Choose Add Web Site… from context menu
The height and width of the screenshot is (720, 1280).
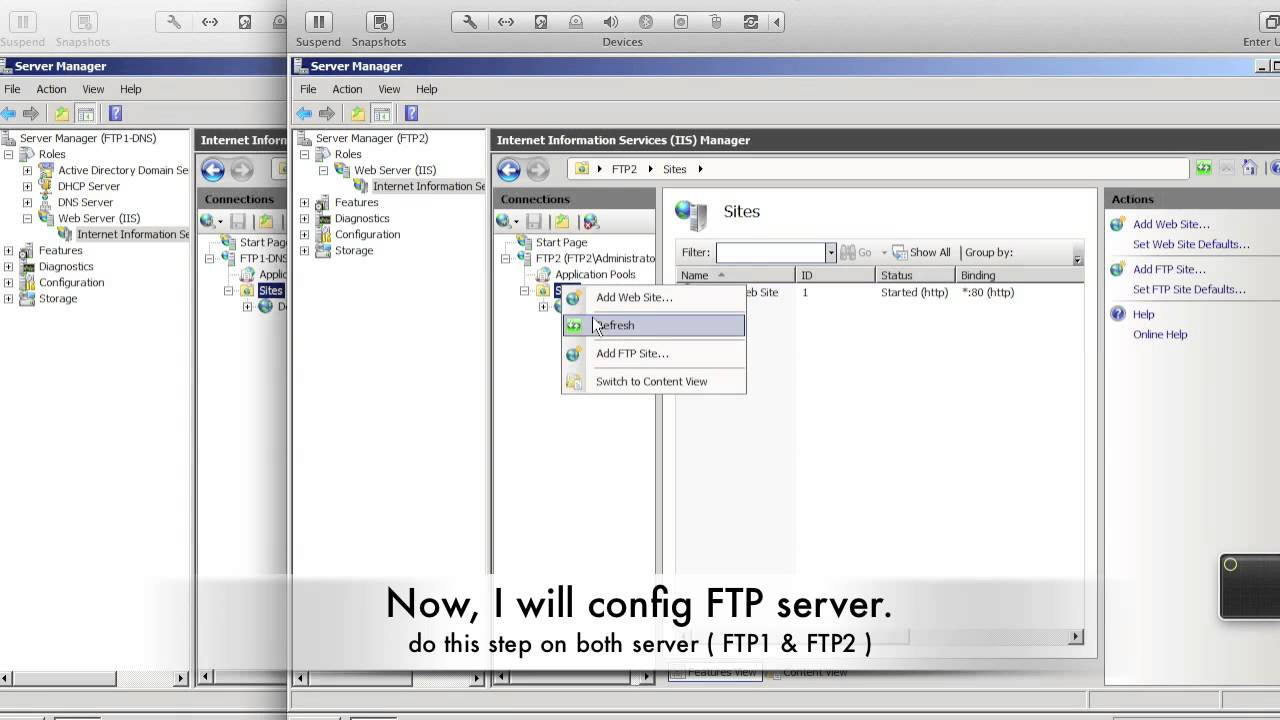click(654, 297)
